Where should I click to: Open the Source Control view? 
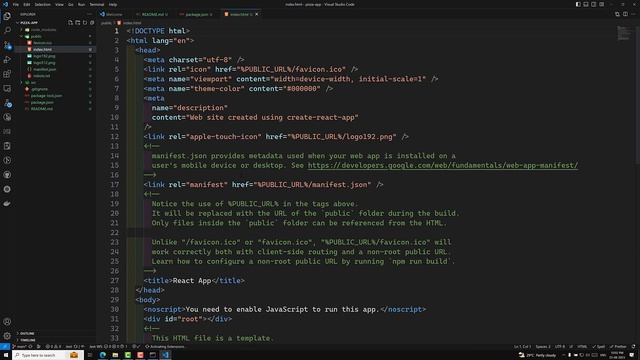[x=7, y=45]
